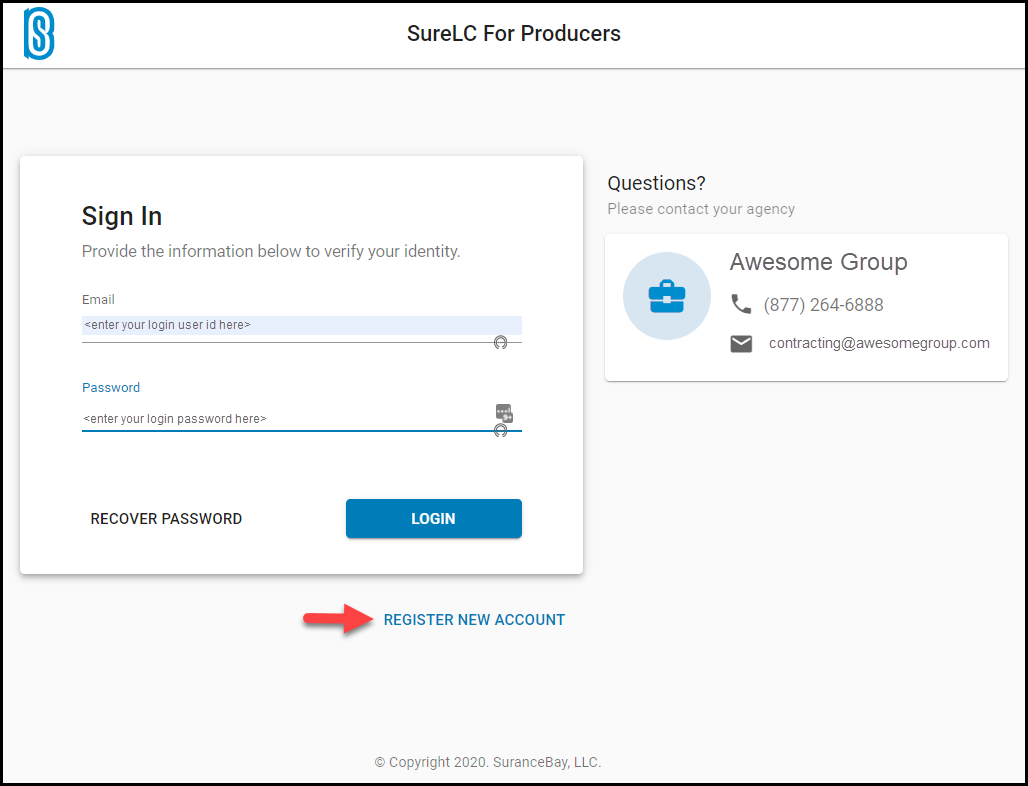Click the briefcase agency avatar icon

click(667, 296)
